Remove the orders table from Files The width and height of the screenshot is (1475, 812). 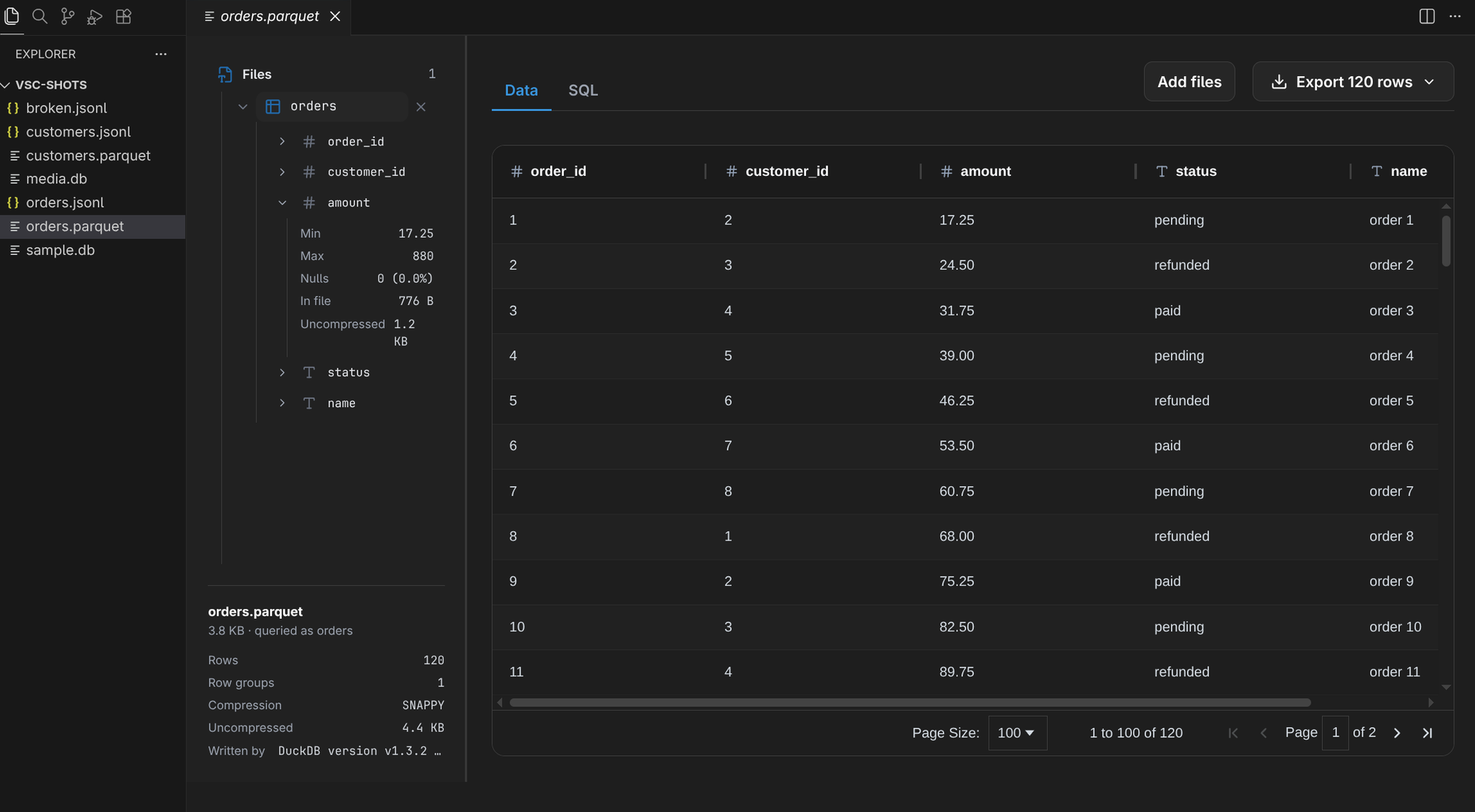421,107
